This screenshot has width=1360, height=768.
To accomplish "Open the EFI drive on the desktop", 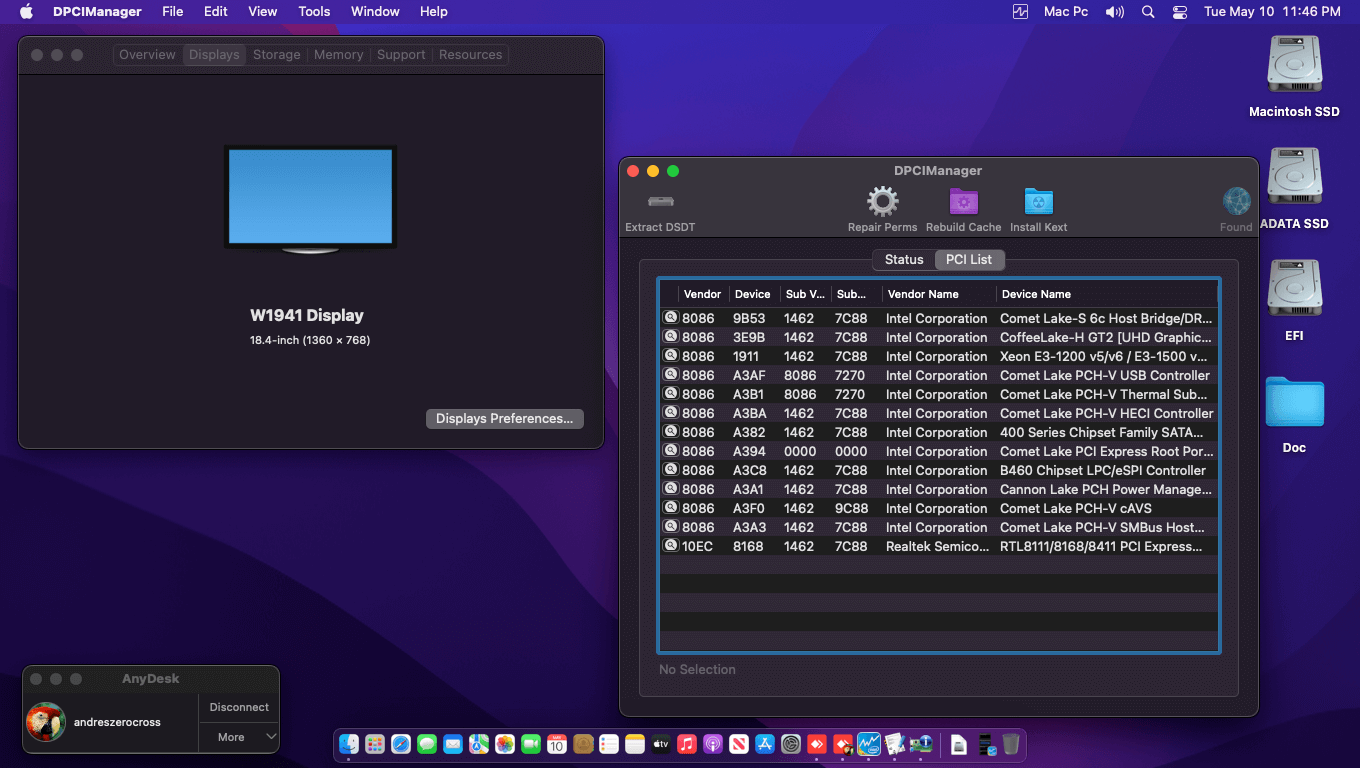I will pos(1294,289).
